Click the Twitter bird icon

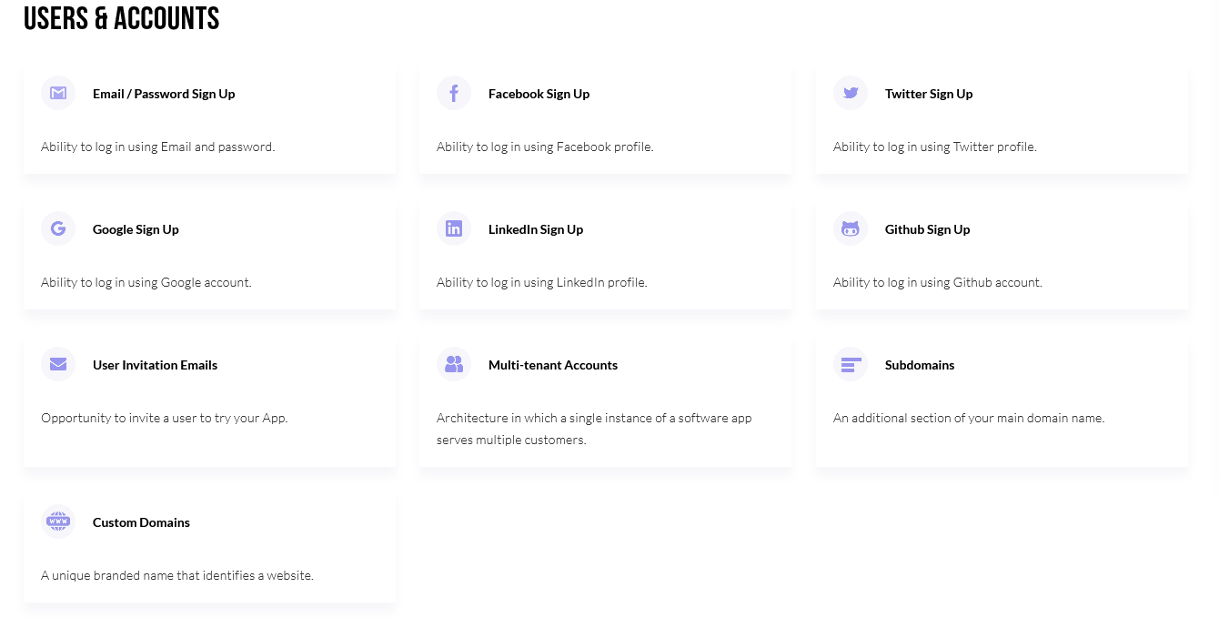point(850,93)
